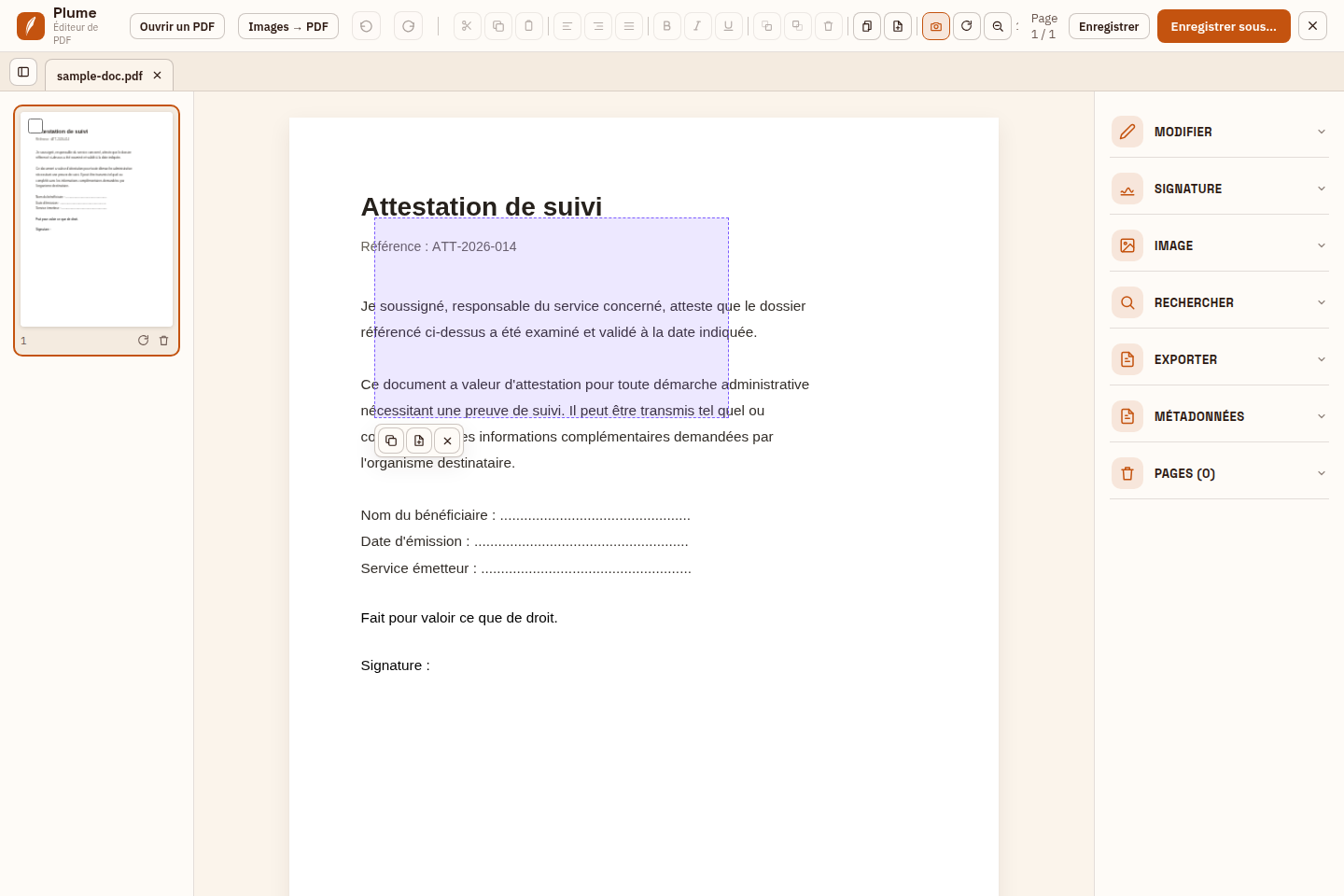
Task: Click the RECHERCHER label
Action: click(x=1194, y=302)
